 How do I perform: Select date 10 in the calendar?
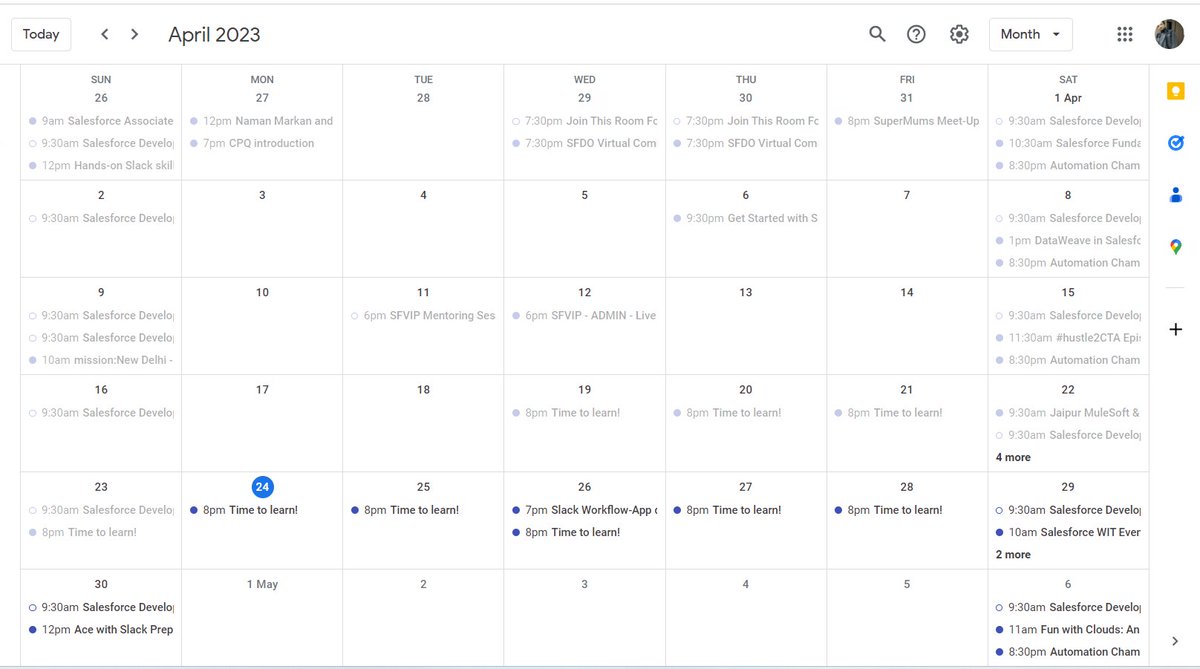pyautogui.click(x=262, y=292)
